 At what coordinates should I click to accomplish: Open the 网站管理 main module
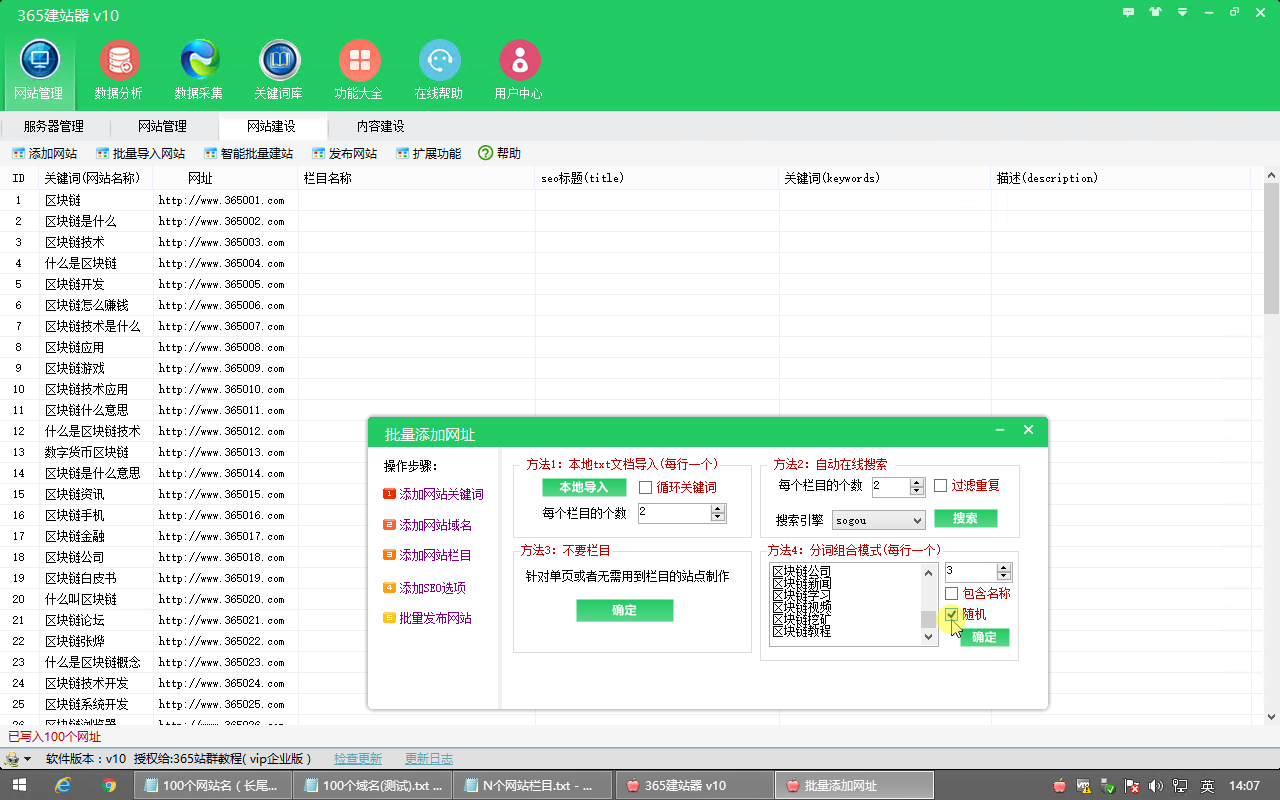[x=39, y=70]
